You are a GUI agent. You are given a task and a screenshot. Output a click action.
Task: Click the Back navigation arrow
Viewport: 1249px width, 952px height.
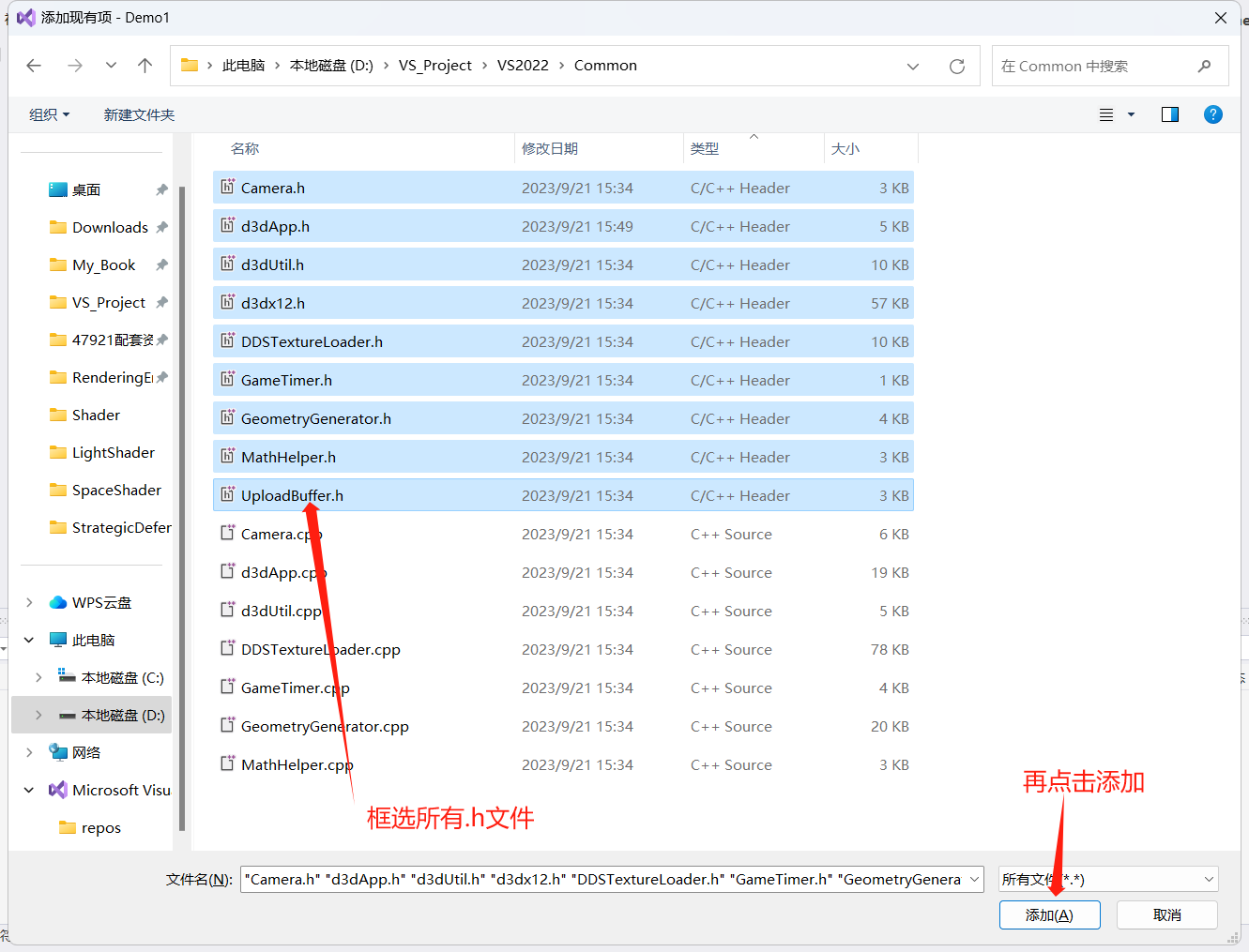coord(34,66)
